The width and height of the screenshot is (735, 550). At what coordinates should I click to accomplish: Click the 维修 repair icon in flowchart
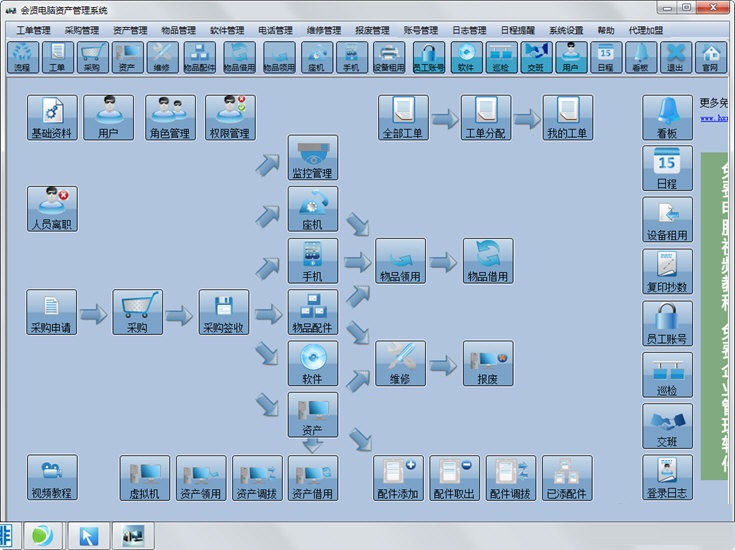(400, 364)
